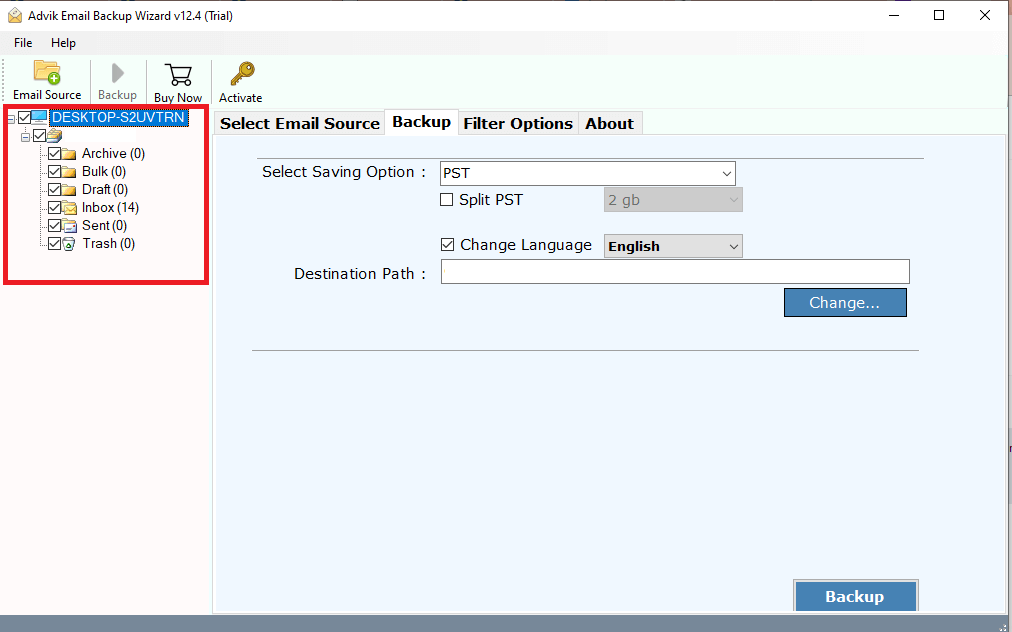Click the Draft folder icon
Viewport: 1012px width, 632px height.
(x=69, y=190)
